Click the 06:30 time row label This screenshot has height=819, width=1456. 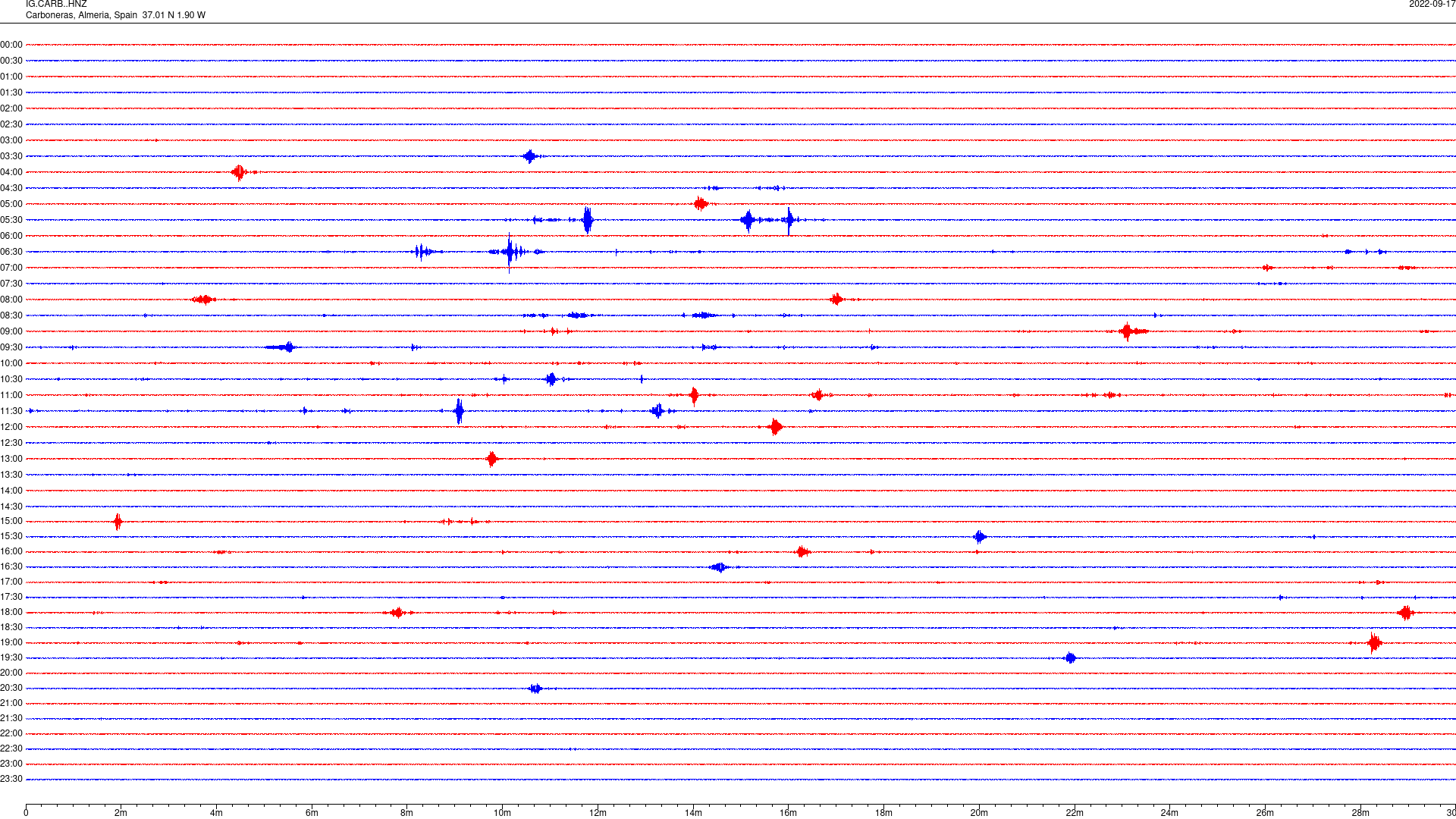tap(11, 252)
